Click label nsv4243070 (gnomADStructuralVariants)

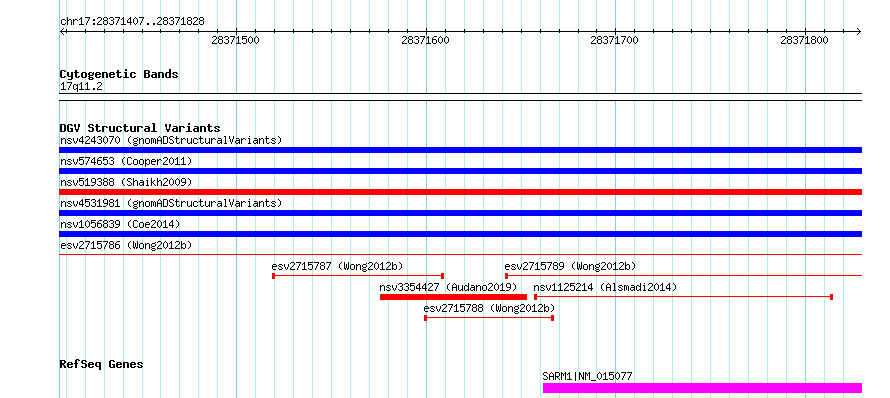[x=171, y=140]
